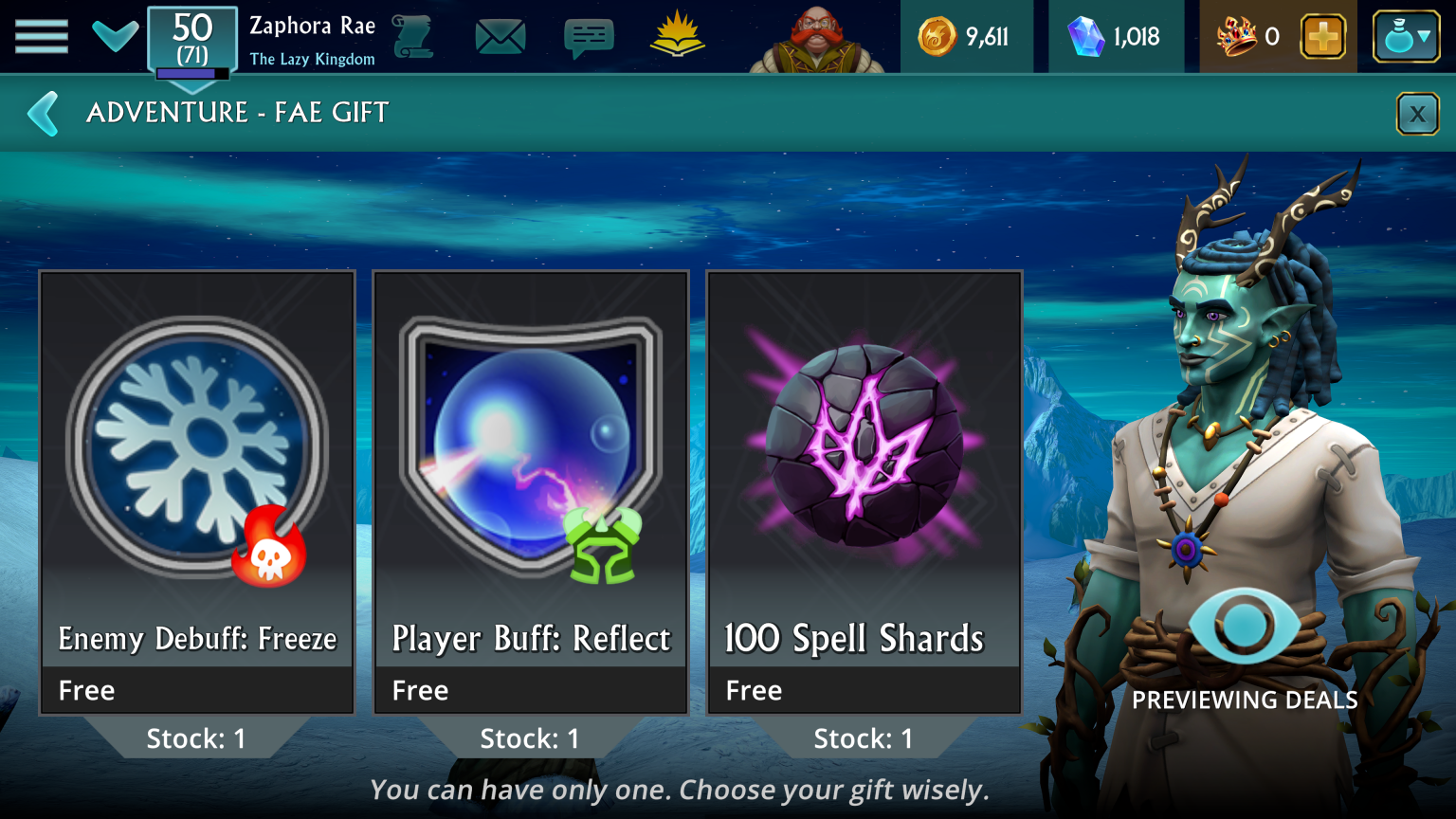Viewport: 1456px width, 819px height.
Task: Click the gold coin balance 9,611
Action: [966, 37]
